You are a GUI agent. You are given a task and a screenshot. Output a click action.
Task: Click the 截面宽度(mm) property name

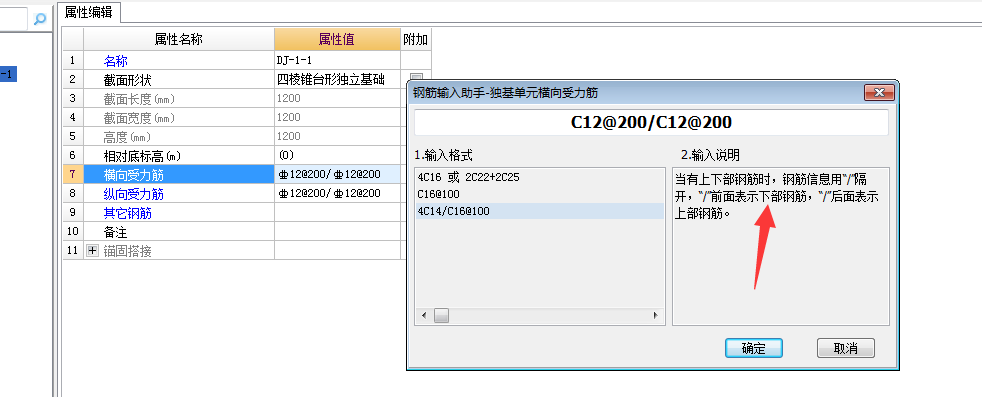[178, 117]
